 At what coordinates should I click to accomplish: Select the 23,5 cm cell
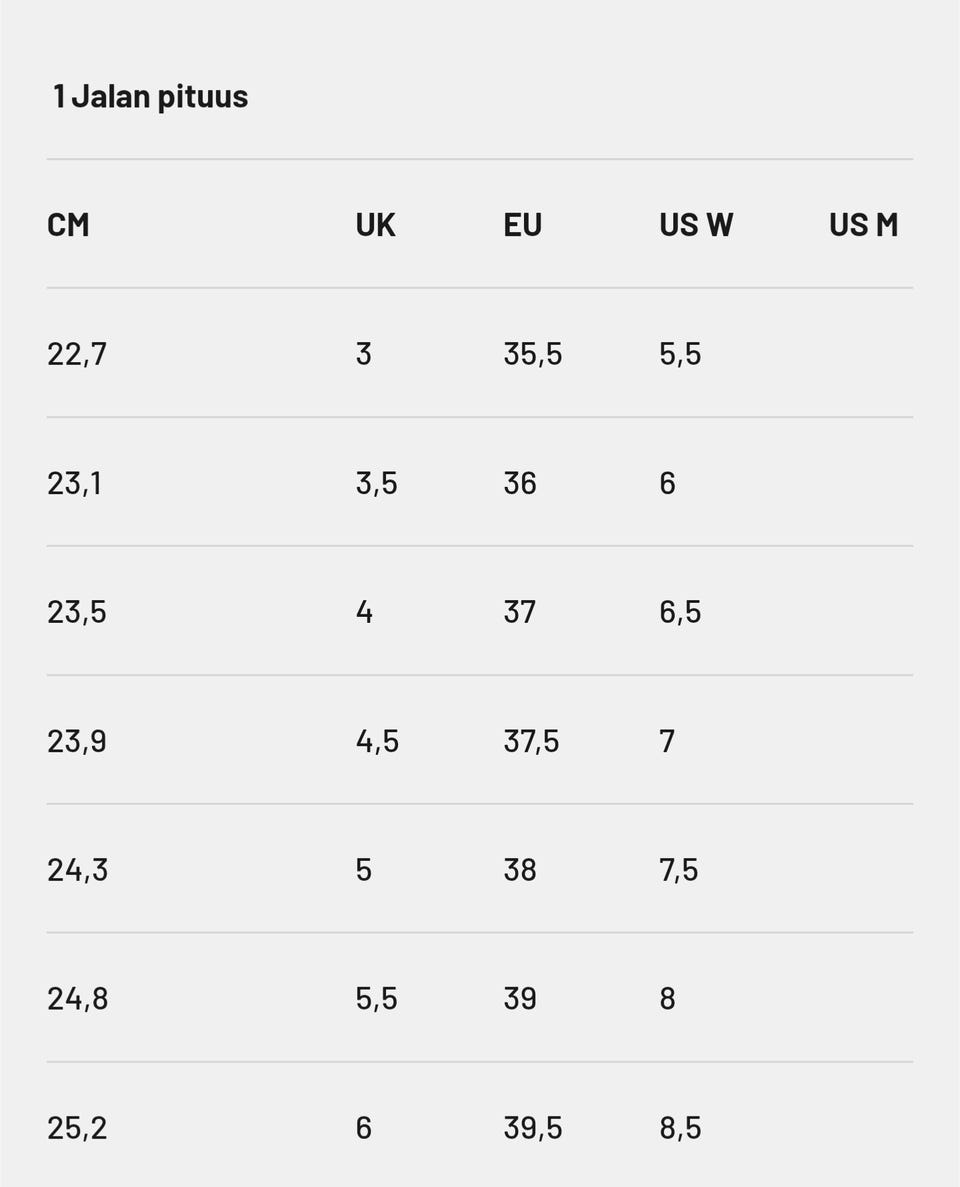pos(76,612)
